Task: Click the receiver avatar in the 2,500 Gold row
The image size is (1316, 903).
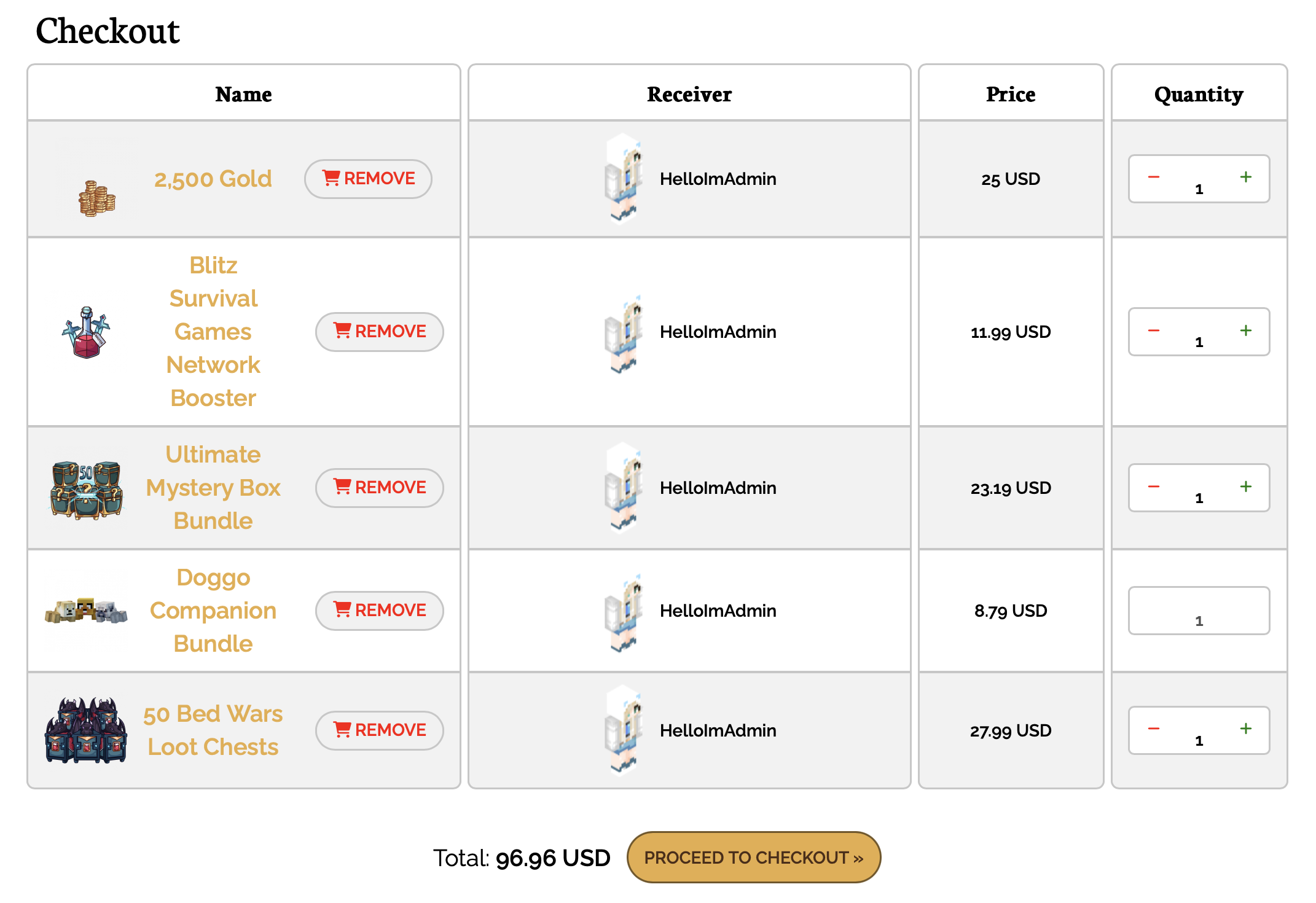Action: 624,179
